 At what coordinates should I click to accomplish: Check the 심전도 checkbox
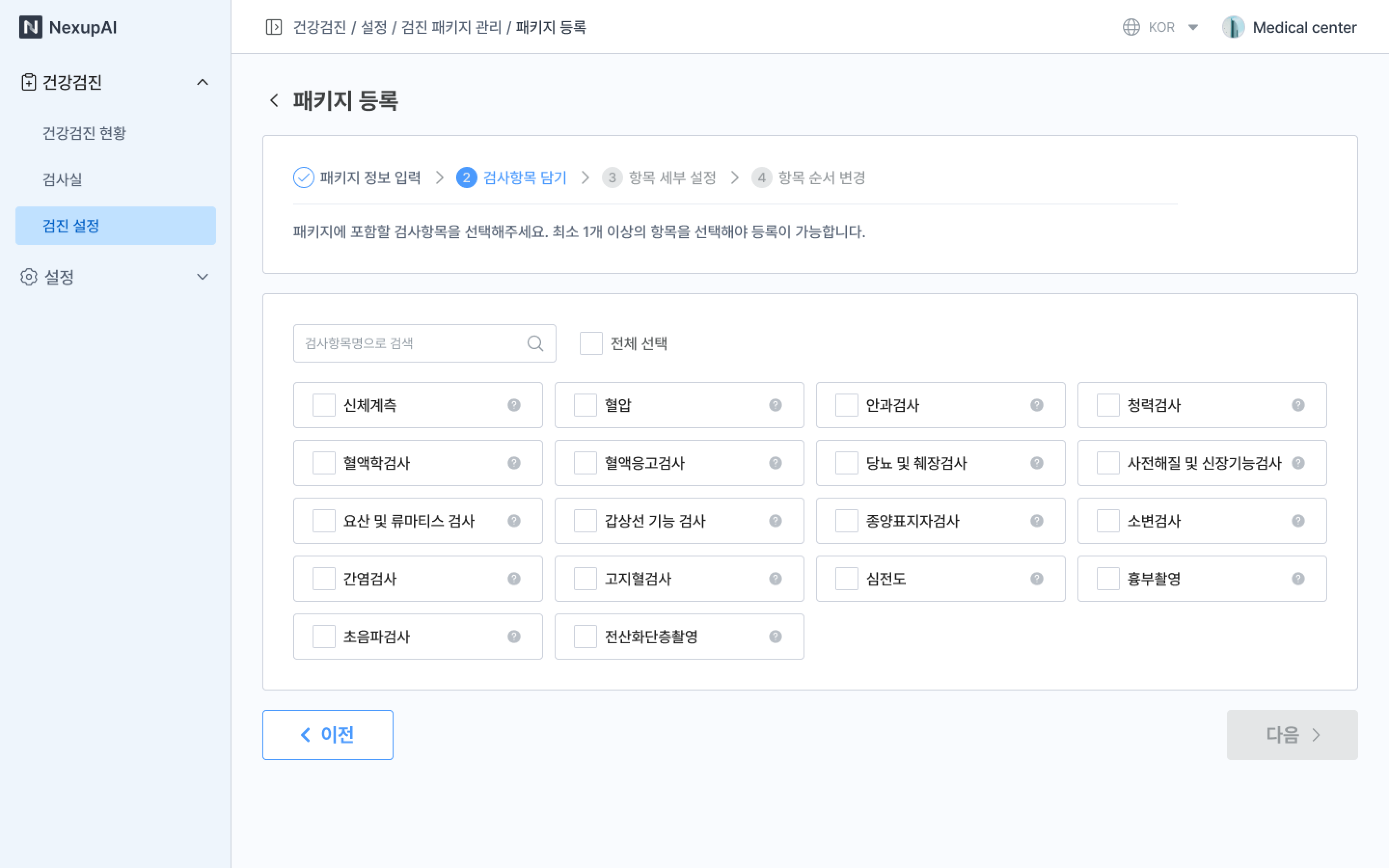846,579
